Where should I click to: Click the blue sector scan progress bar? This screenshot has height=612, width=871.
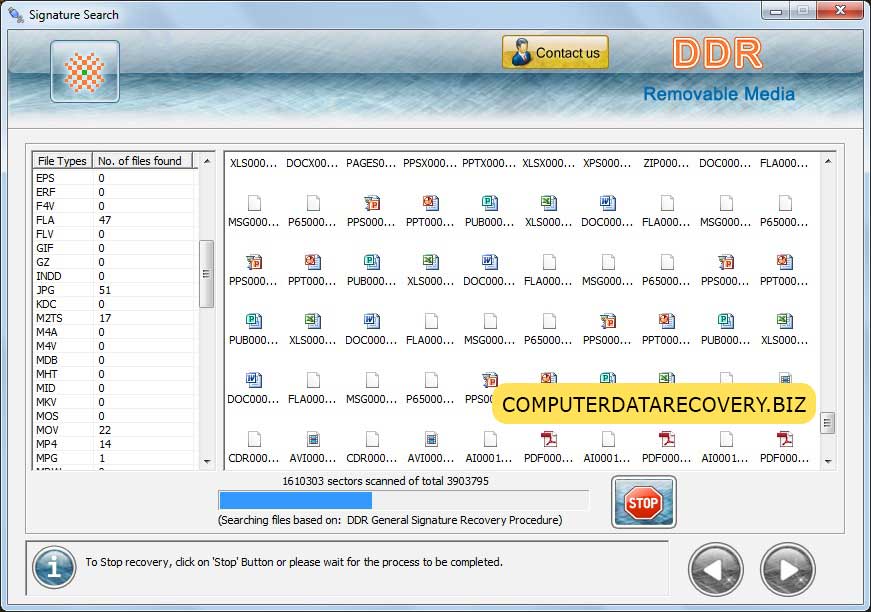pos(404,500)
